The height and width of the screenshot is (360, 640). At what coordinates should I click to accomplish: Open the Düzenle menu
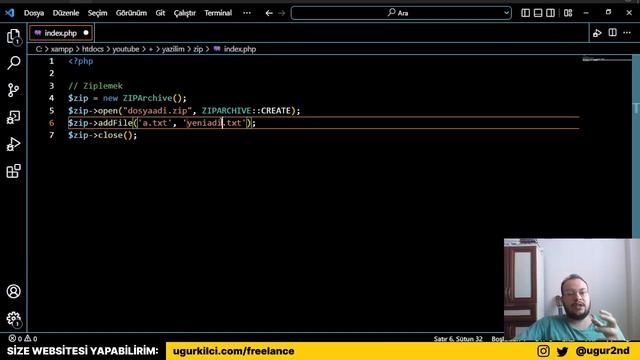tap(66, 13)
